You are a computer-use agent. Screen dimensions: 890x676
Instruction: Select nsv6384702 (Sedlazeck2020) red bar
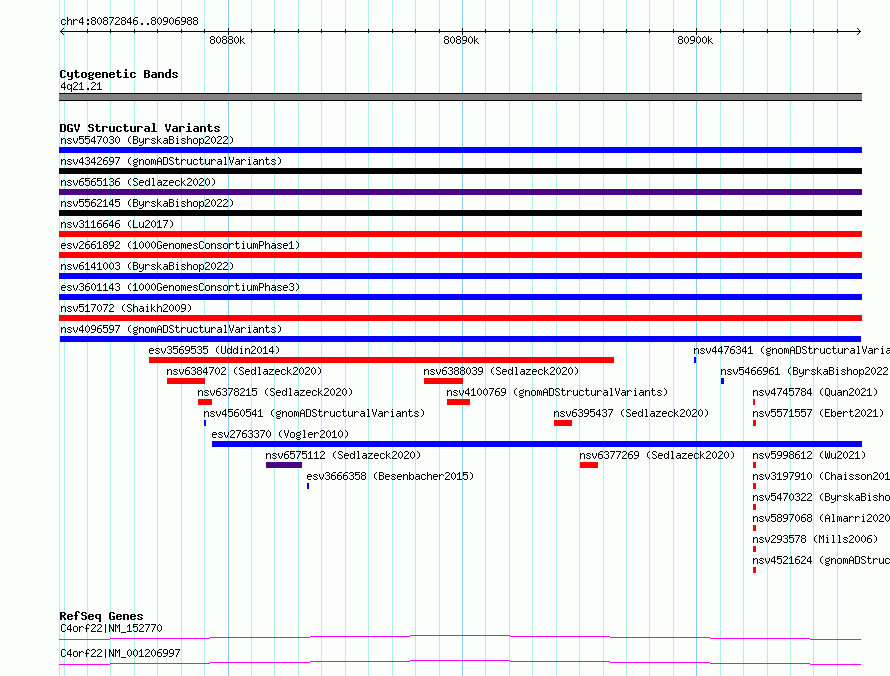(186, 381)
